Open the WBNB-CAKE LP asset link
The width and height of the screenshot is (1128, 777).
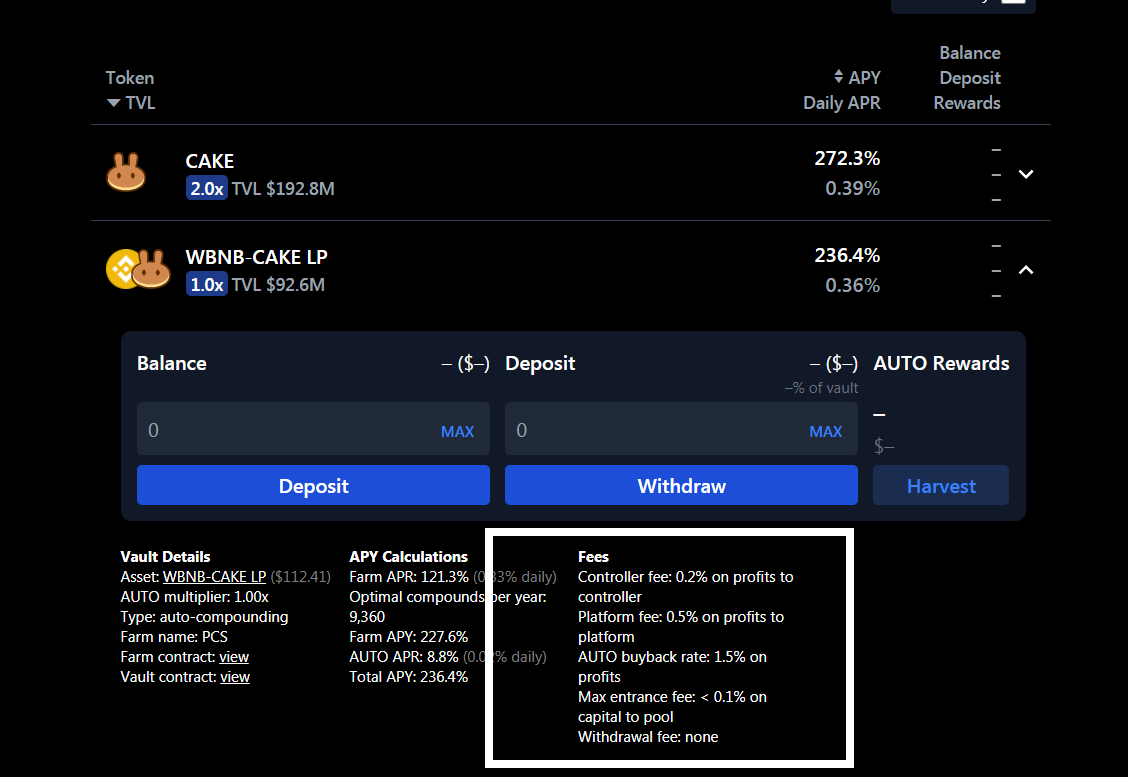214,577
